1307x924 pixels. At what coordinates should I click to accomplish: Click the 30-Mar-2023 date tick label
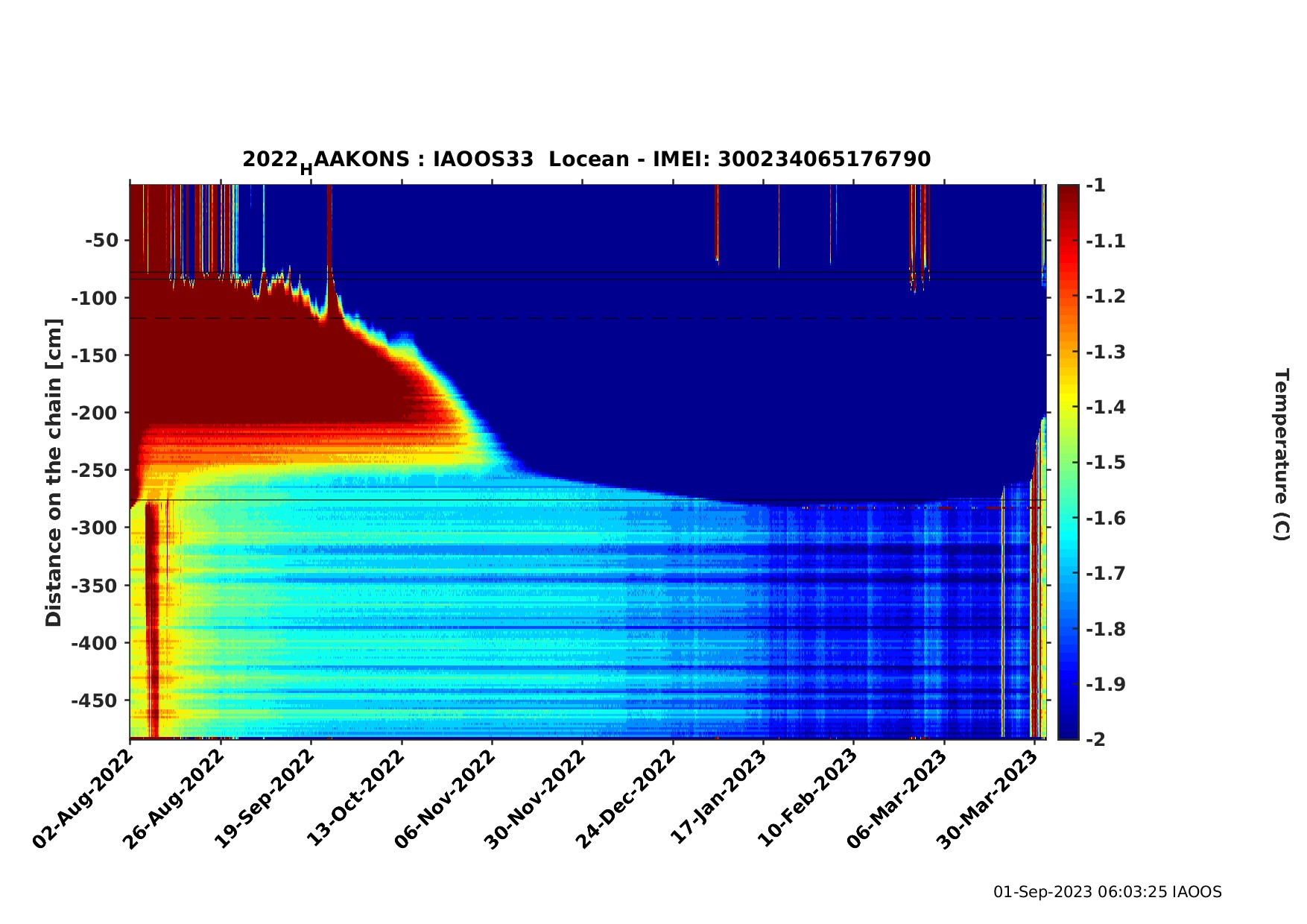[x=989, y=798]
